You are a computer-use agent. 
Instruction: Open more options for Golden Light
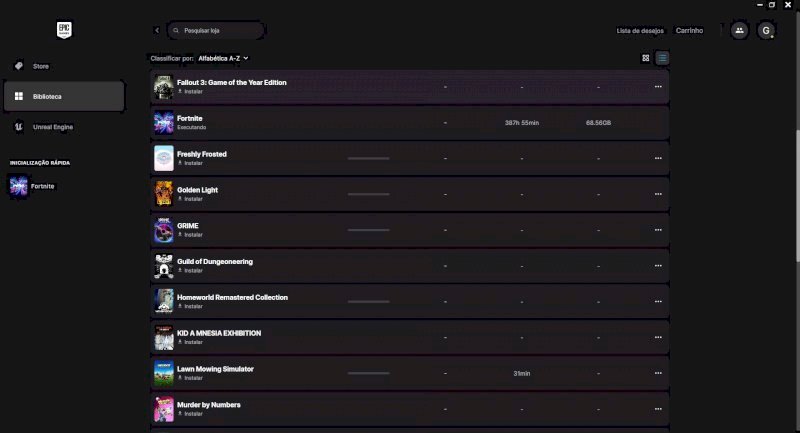(x=658, y=194)
